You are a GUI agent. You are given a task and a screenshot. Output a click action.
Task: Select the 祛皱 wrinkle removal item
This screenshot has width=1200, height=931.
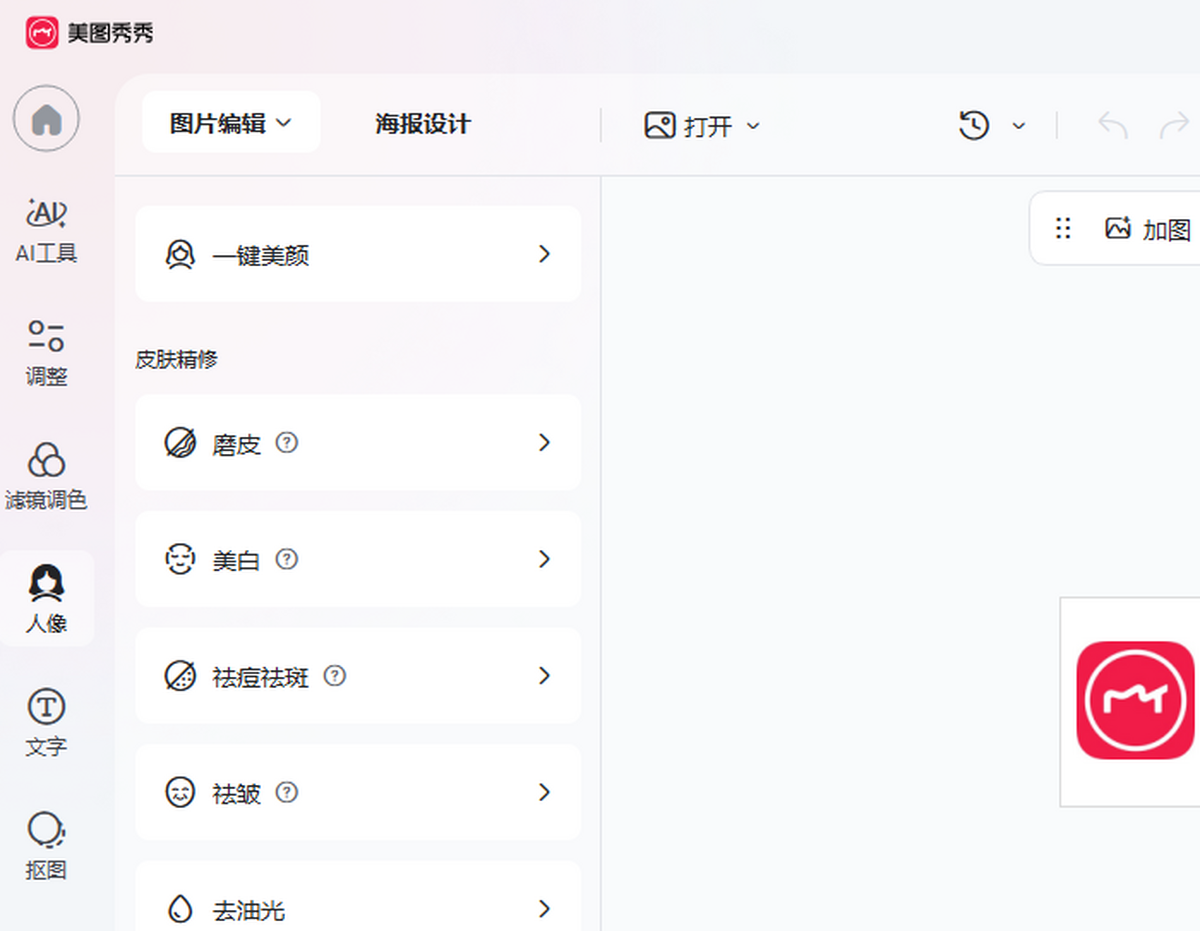pyautogui.click(x=358, y=793)
